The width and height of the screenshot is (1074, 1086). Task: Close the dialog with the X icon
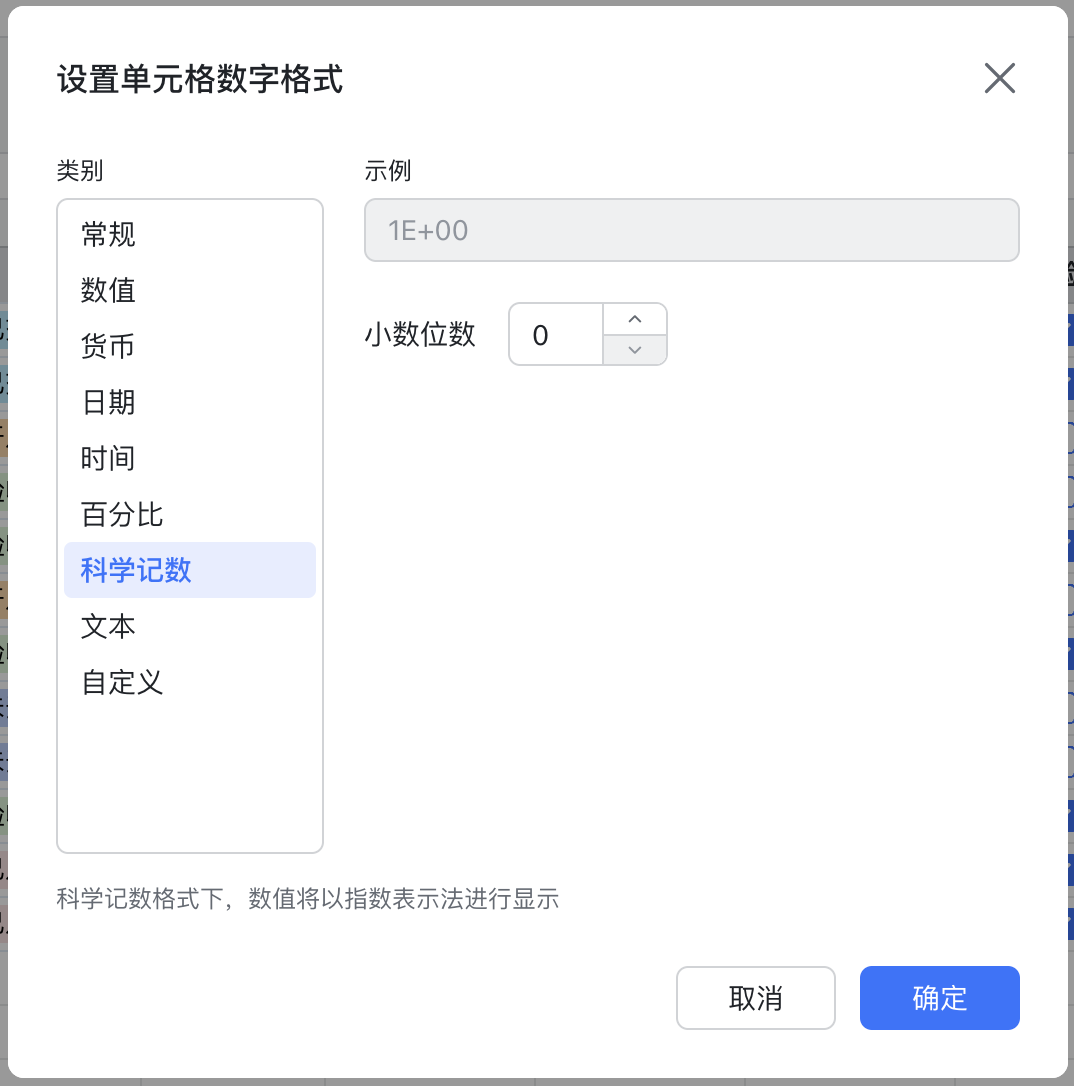(x=999, y=78)
